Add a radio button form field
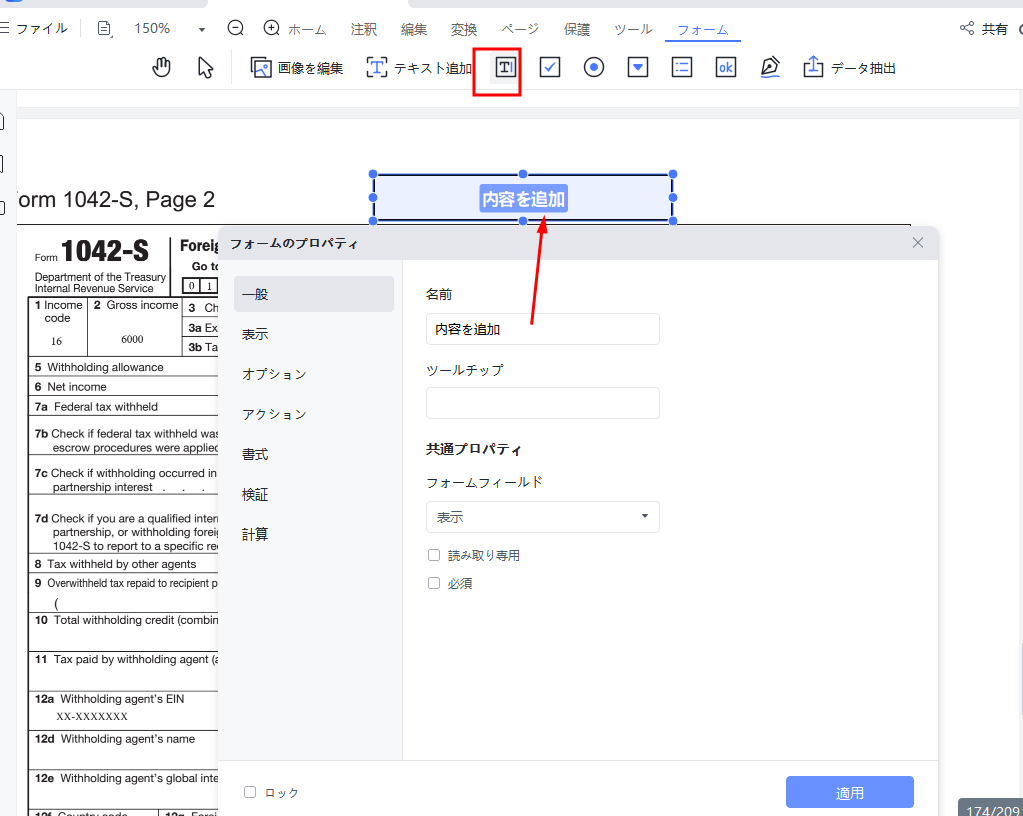The width and height of the screenshot is (1023, 816). click(x=594, y=67)
